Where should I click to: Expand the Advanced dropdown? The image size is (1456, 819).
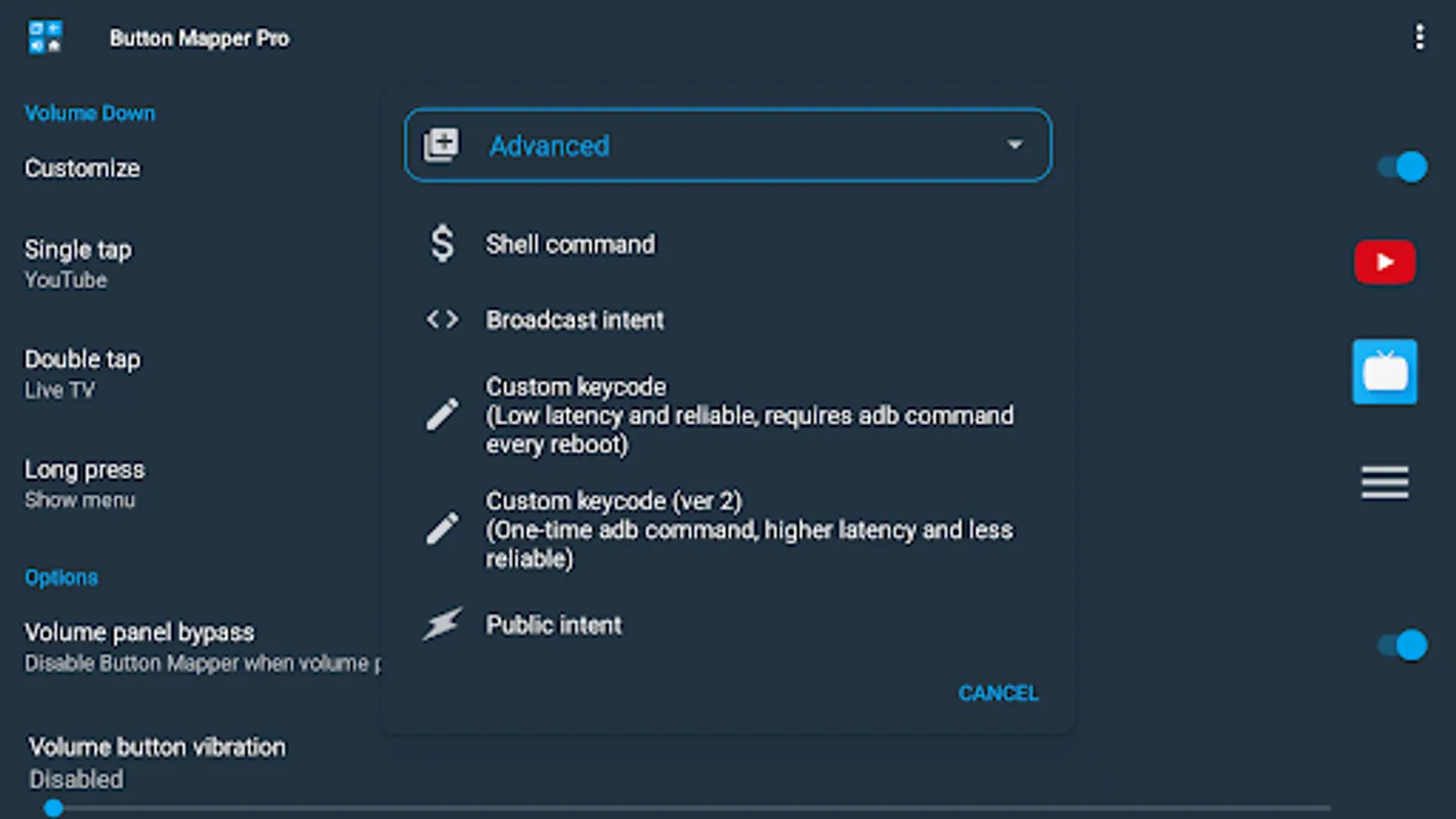(727, 145)
